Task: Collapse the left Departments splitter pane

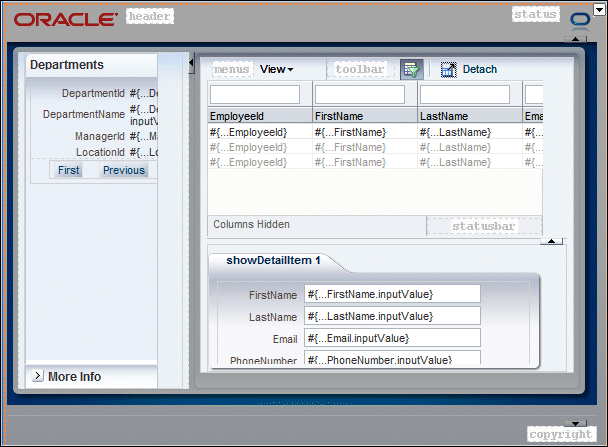Action: (x=191, y=63)
